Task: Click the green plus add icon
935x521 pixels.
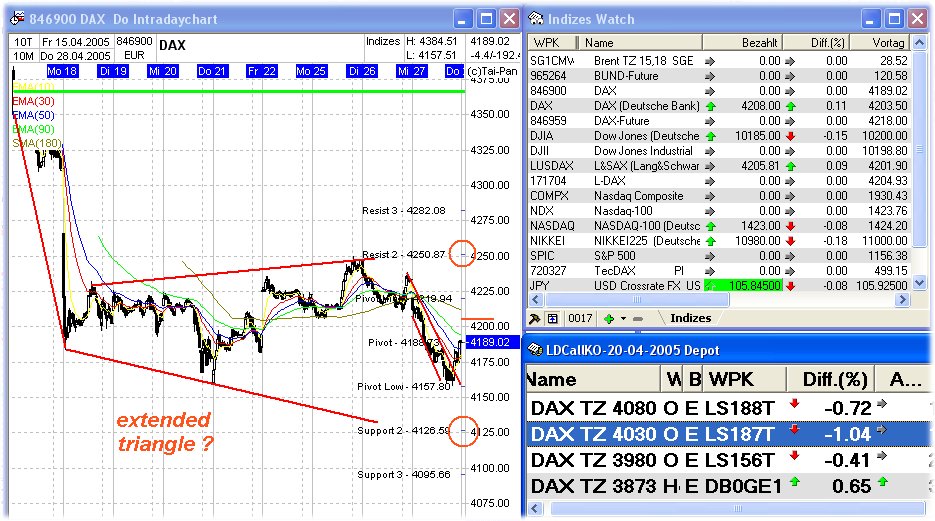Action: click(x=609, y=319)
